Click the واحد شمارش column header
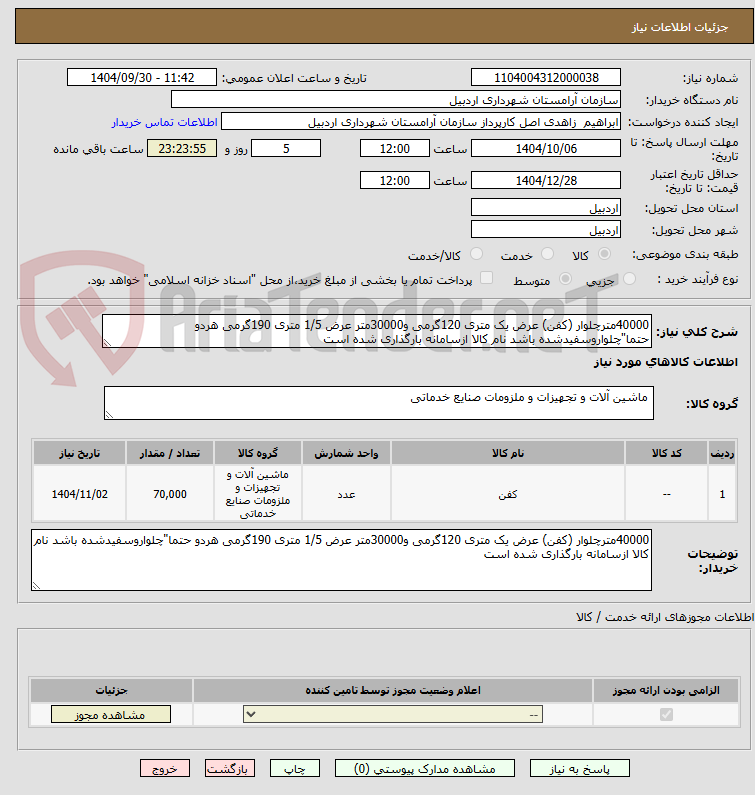 pyautogui.click(x=346, y=453)
